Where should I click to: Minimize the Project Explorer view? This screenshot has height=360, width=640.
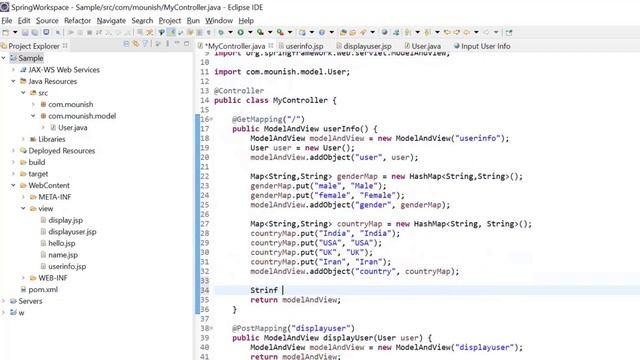pyautogui.click(x=177, y=43)
